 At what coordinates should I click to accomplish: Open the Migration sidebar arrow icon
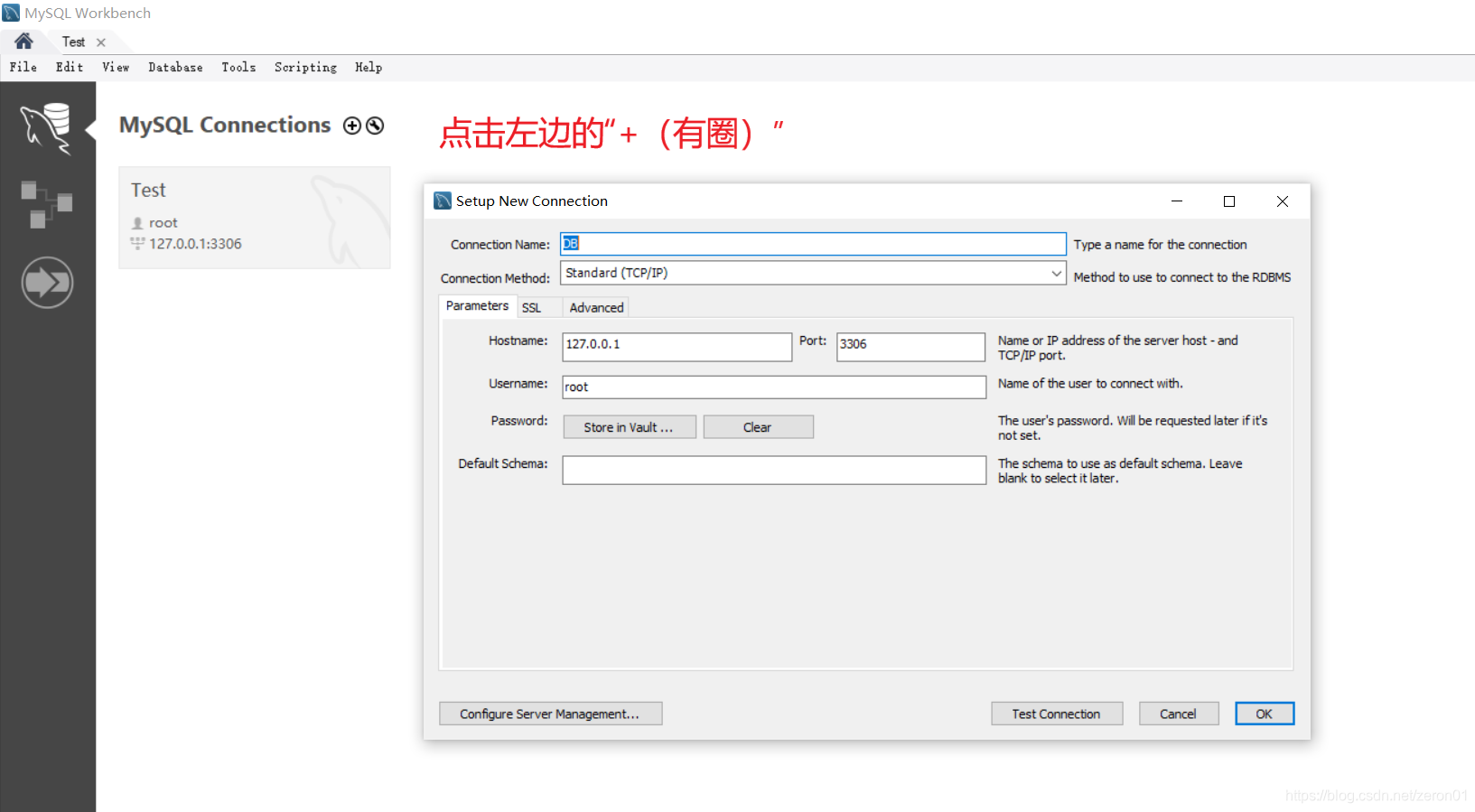47,283
